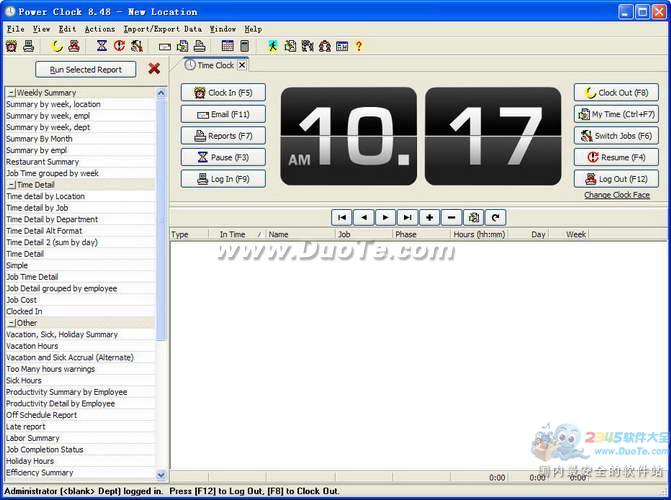Click the Switch Jobs (F6) button
The width and height of the screenshot is (671, 500).
[616, 136]
